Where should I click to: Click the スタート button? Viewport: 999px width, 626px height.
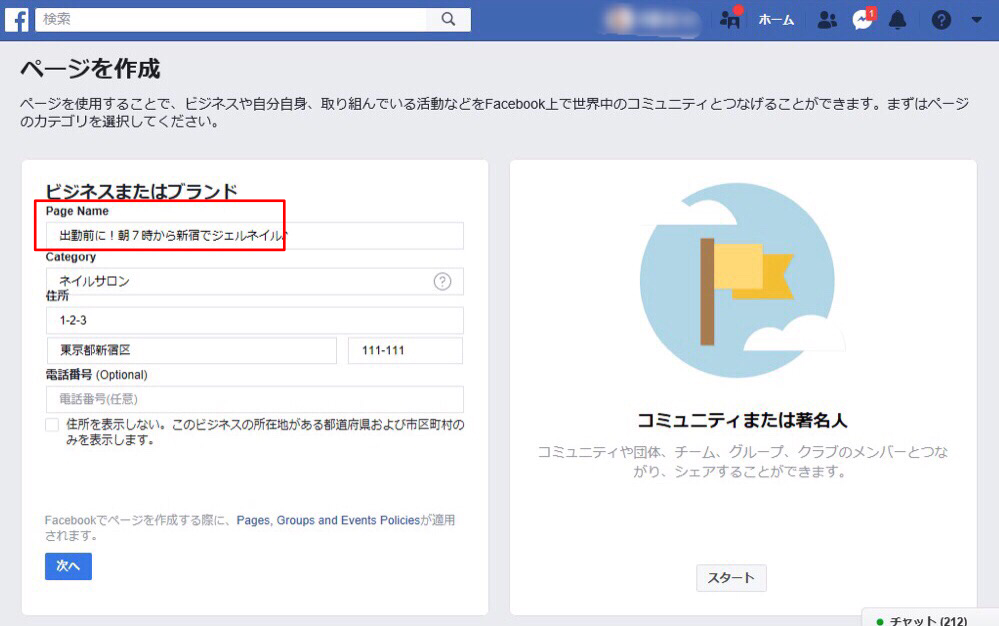click(x=731, y=578)
